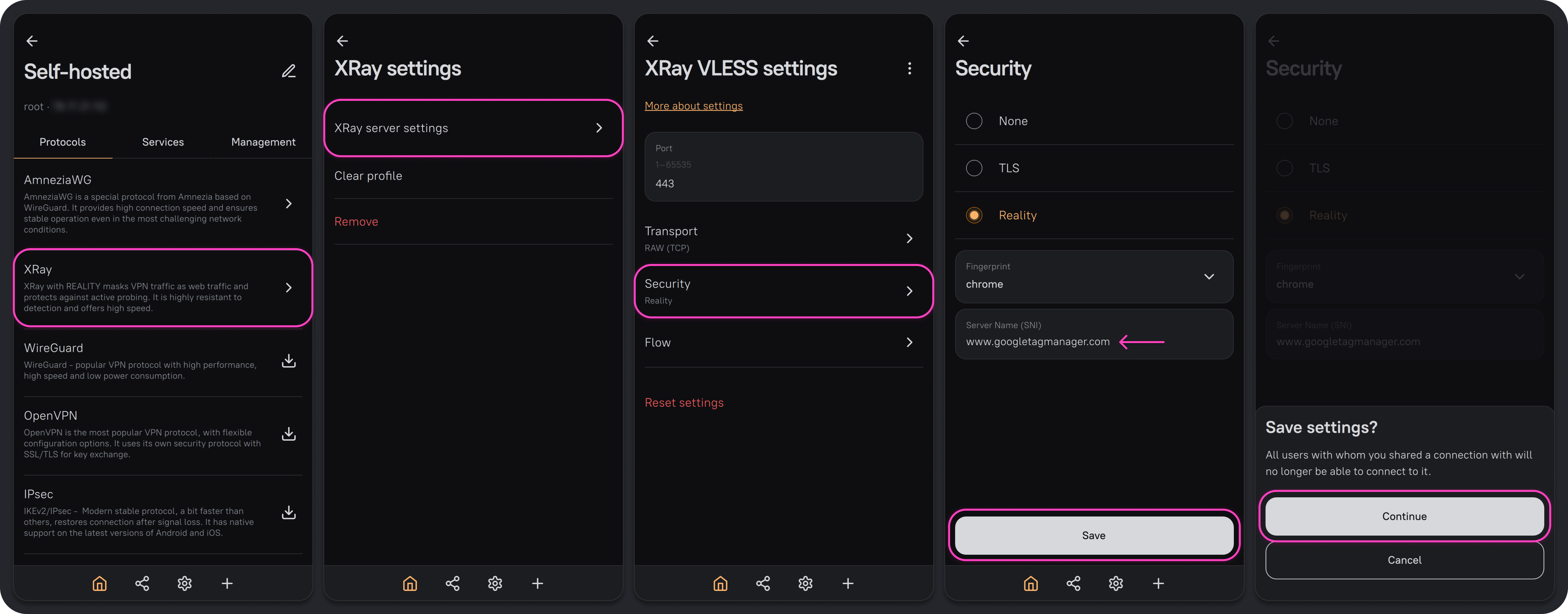Open settings gear on Security screen
Screen dimensions: 1568x614
click(1116, 584)
